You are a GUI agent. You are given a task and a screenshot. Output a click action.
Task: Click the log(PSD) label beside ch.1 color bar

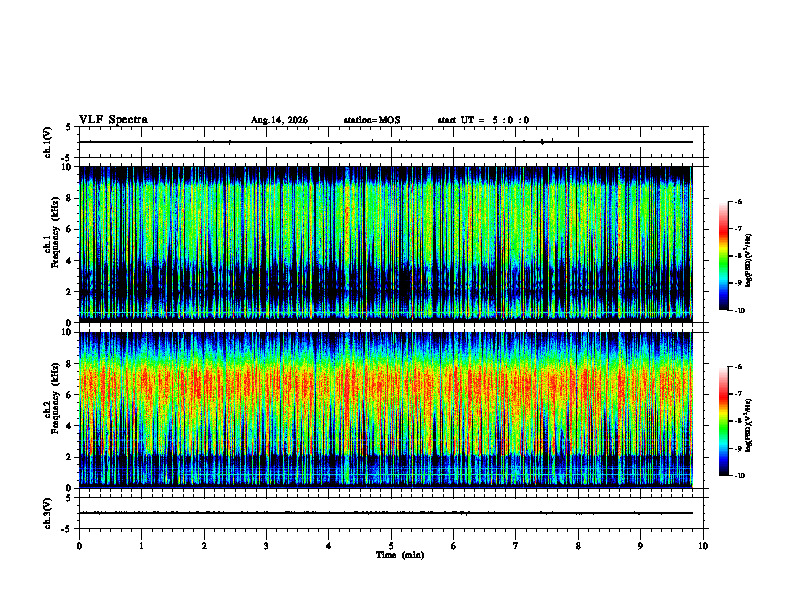click(749, 261)
